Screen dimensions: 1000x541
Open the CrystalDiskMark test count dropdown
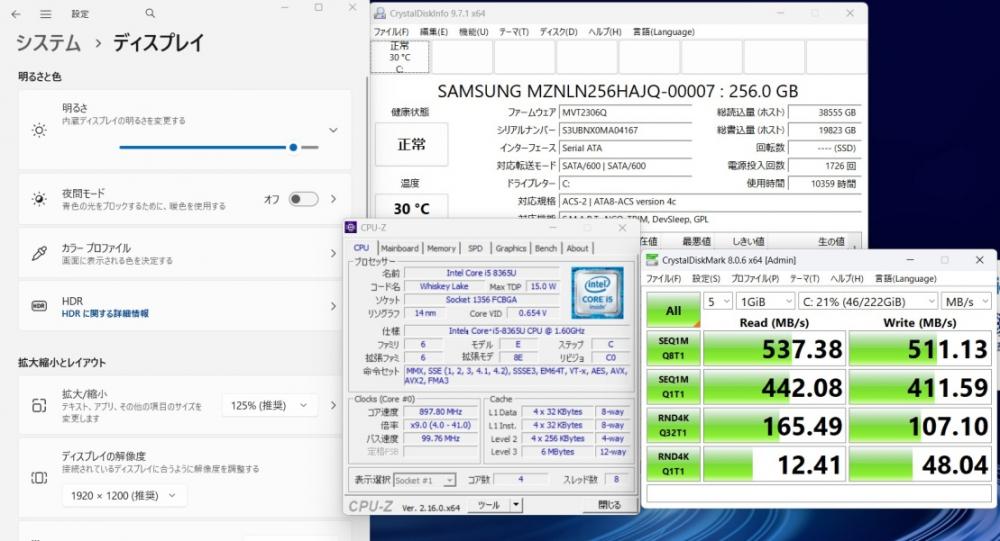(717, 302)
